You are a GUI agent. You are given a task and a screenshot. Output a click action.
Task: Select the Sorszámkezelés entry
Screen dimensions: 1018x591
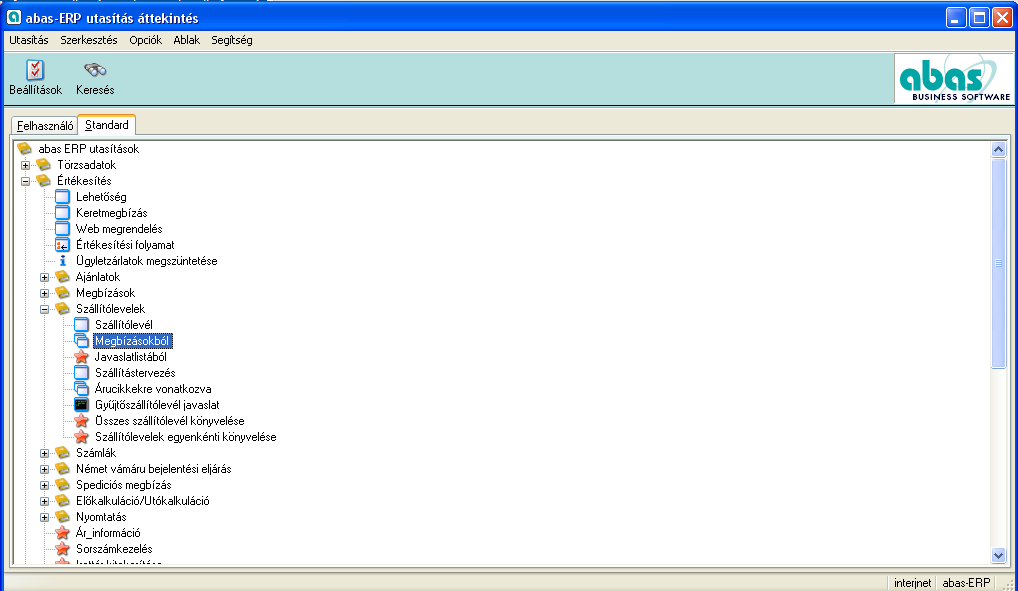pos(114,549)
